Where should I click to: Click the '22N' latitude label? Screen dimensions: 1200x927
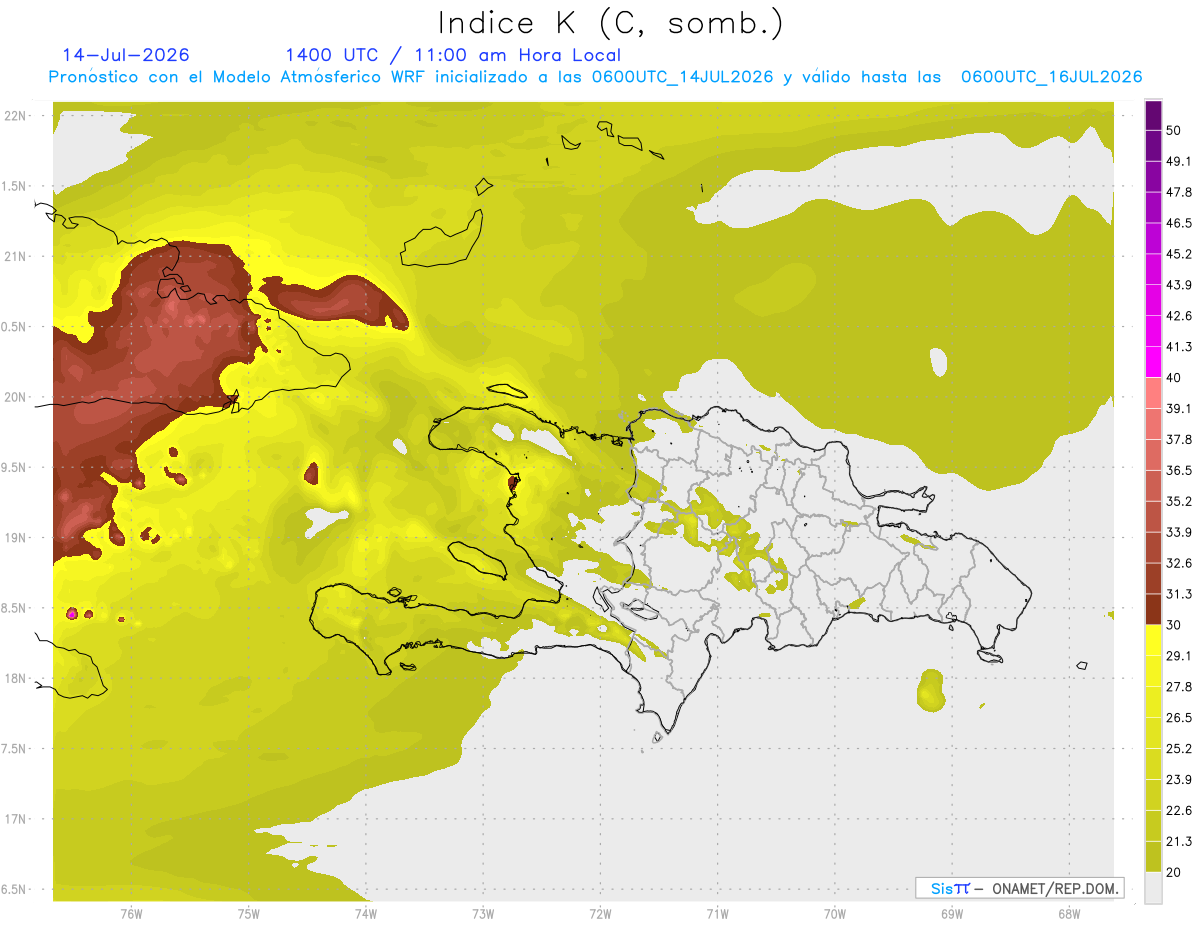(16, 115)
